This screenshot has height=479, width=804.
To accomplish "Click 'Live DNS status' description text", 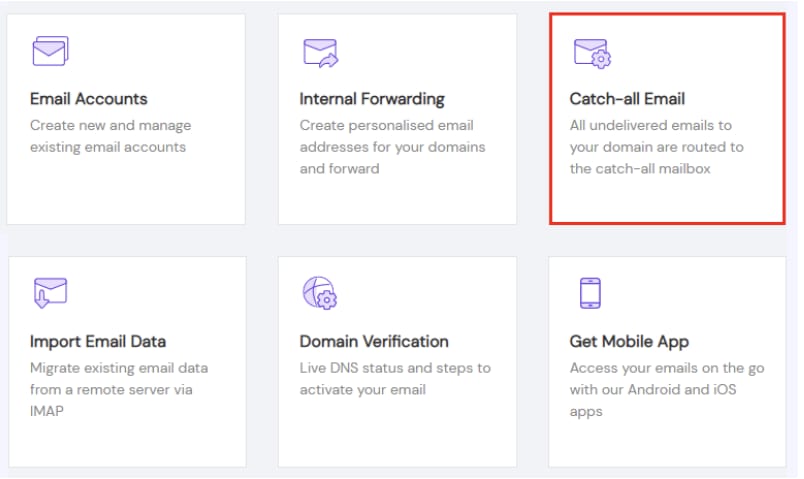I will click(x=395, y=378).
